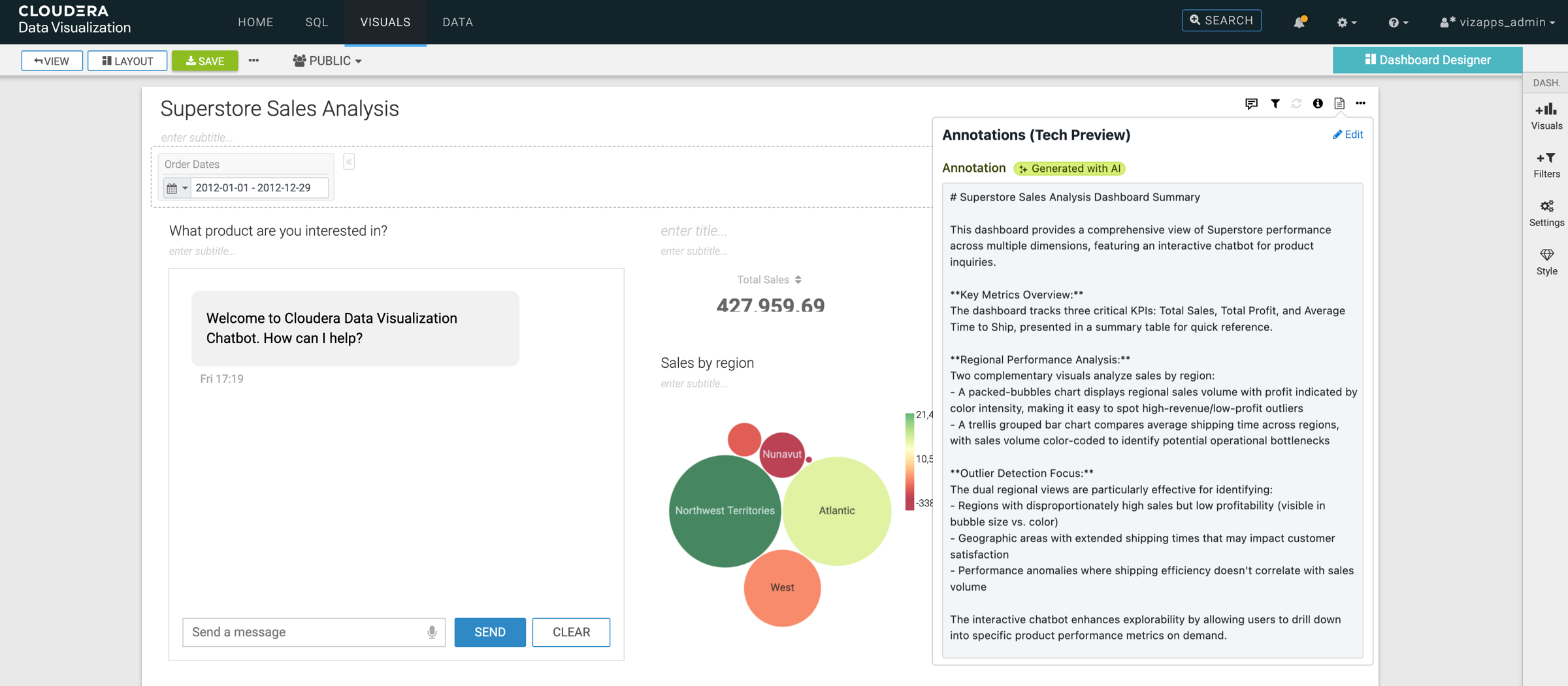Switch to the DATA tab
The image size is (1568, 686).
(457, 22)
